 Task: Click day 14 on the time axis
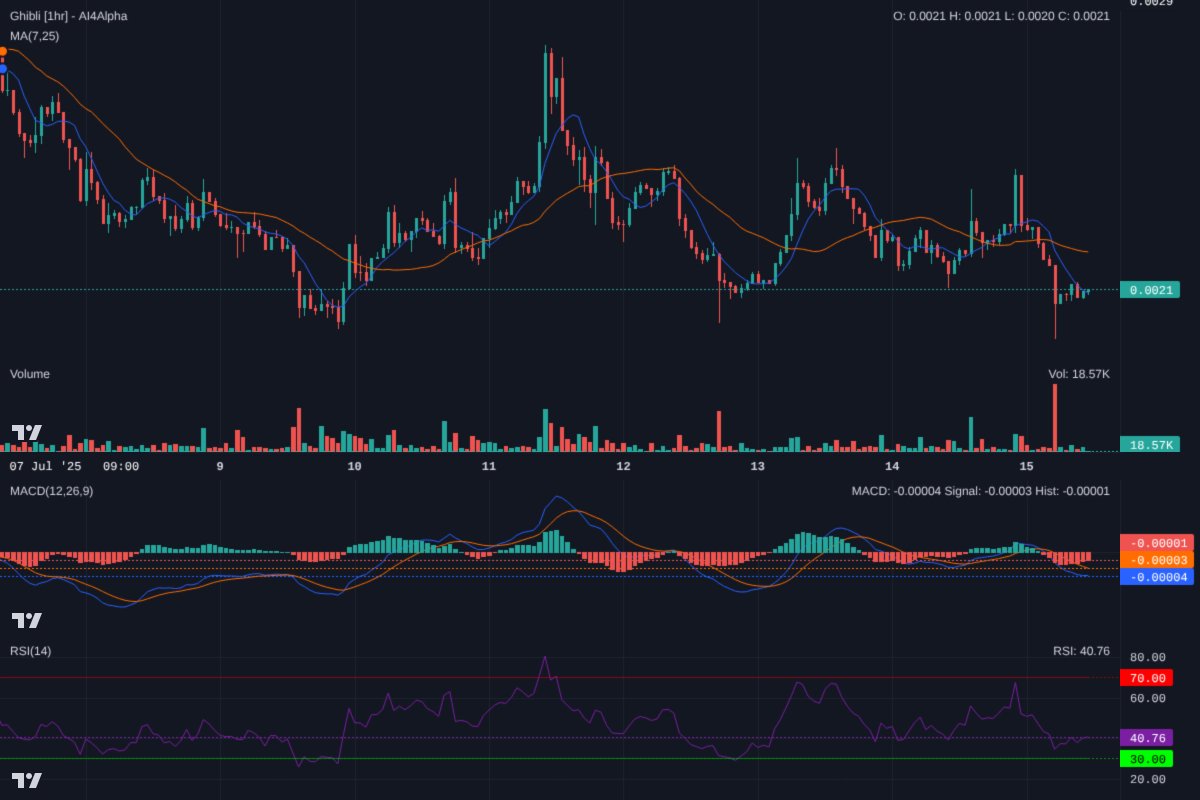(x=892, y=466)
